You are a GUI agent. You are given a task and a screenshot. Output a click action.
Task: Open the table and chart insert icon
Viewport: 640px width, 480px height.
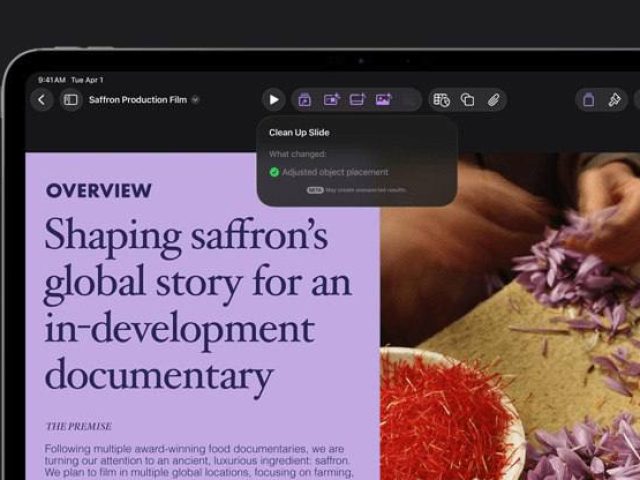441,100
